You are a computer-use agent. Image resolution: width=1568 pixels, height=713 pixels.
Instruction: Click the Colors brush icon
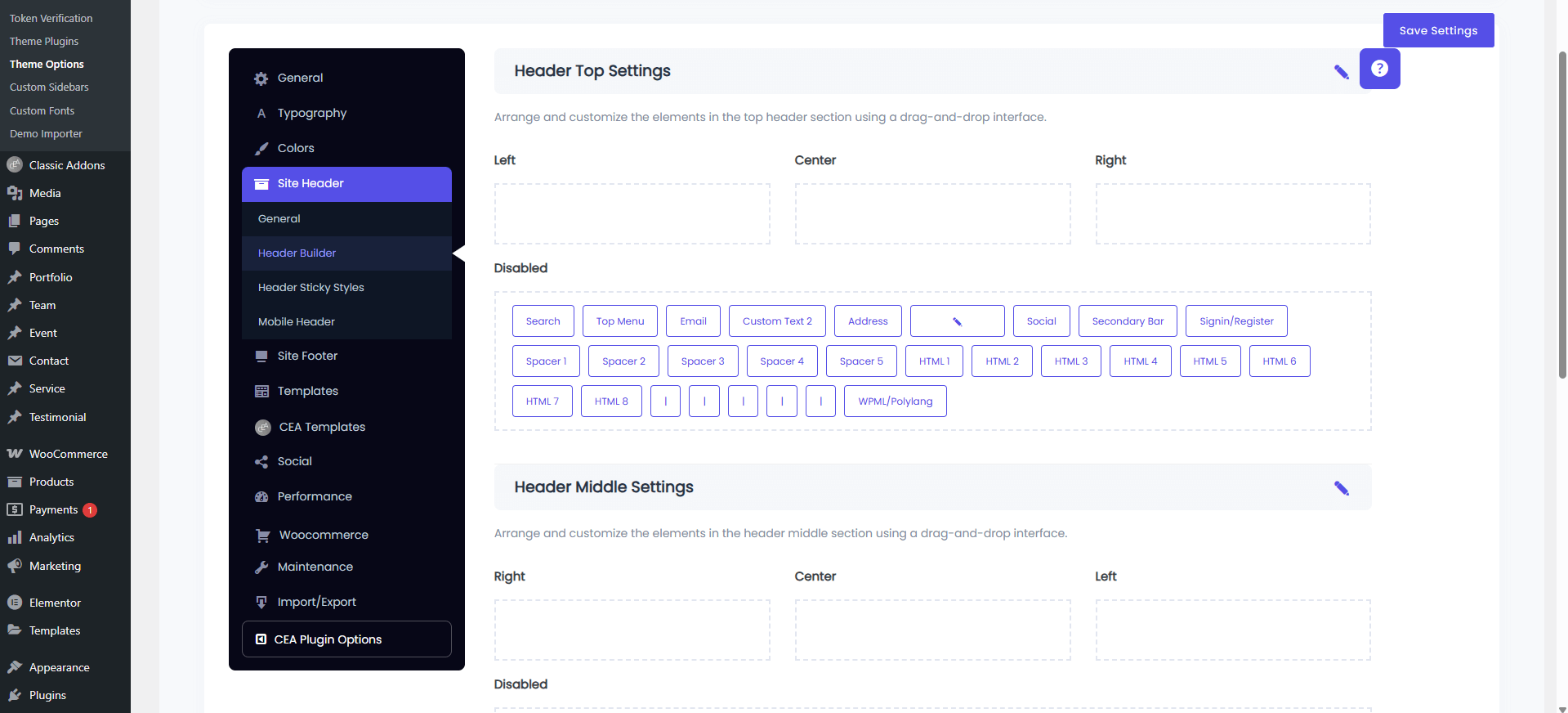pos(261,149)
